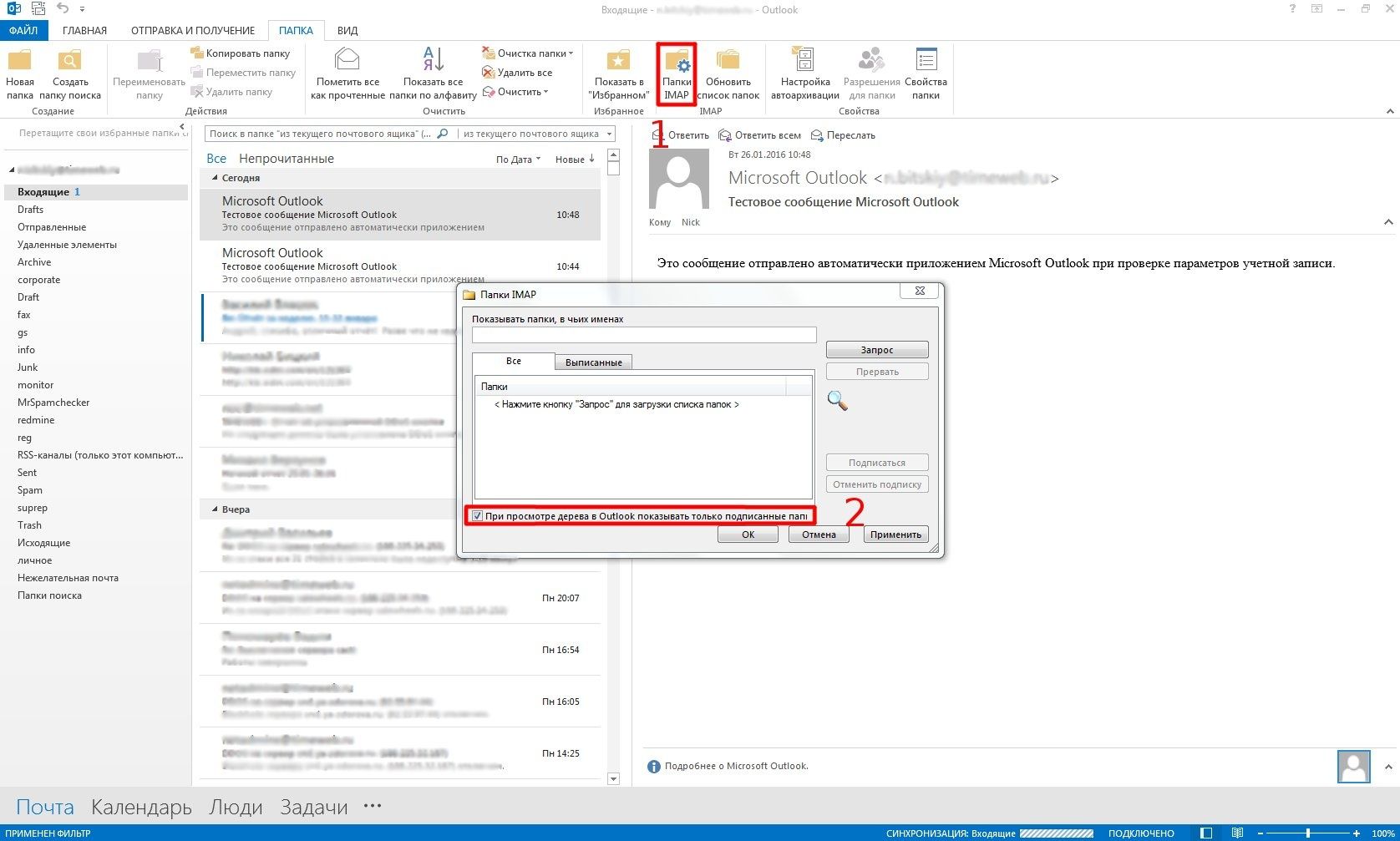Click Update folder list icon
The height and width of the screenshot is (841, 1400).
(x=728, y=61)
